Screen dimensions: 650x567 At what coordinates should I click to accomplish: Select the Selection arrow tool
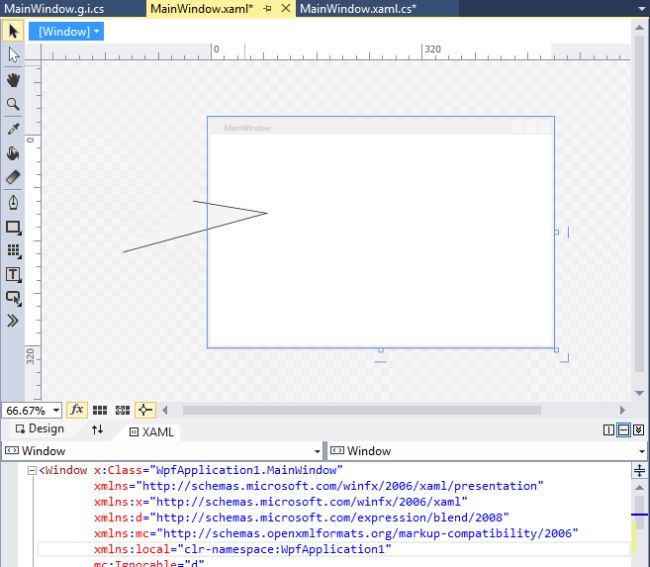pyautogui.click(x=13, y=32)
